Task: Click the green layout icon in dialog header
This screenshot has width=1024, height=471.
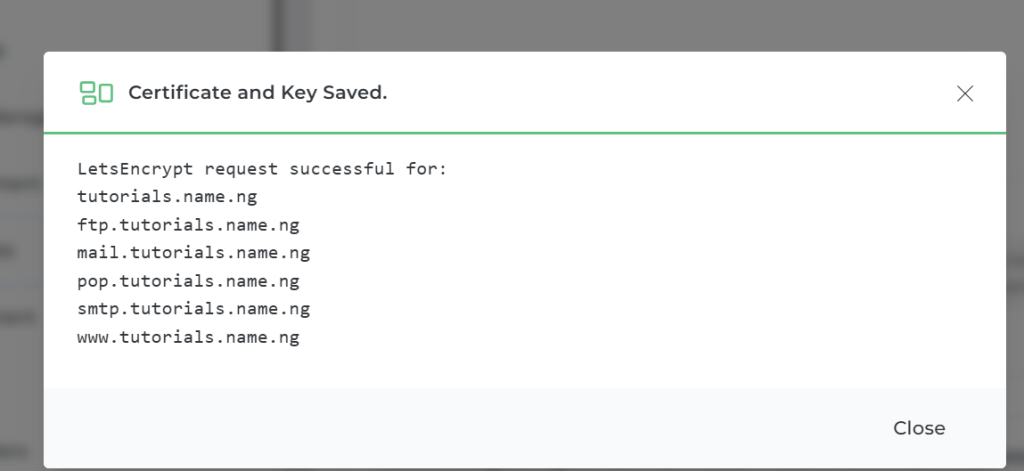Action: click(96, 93)
